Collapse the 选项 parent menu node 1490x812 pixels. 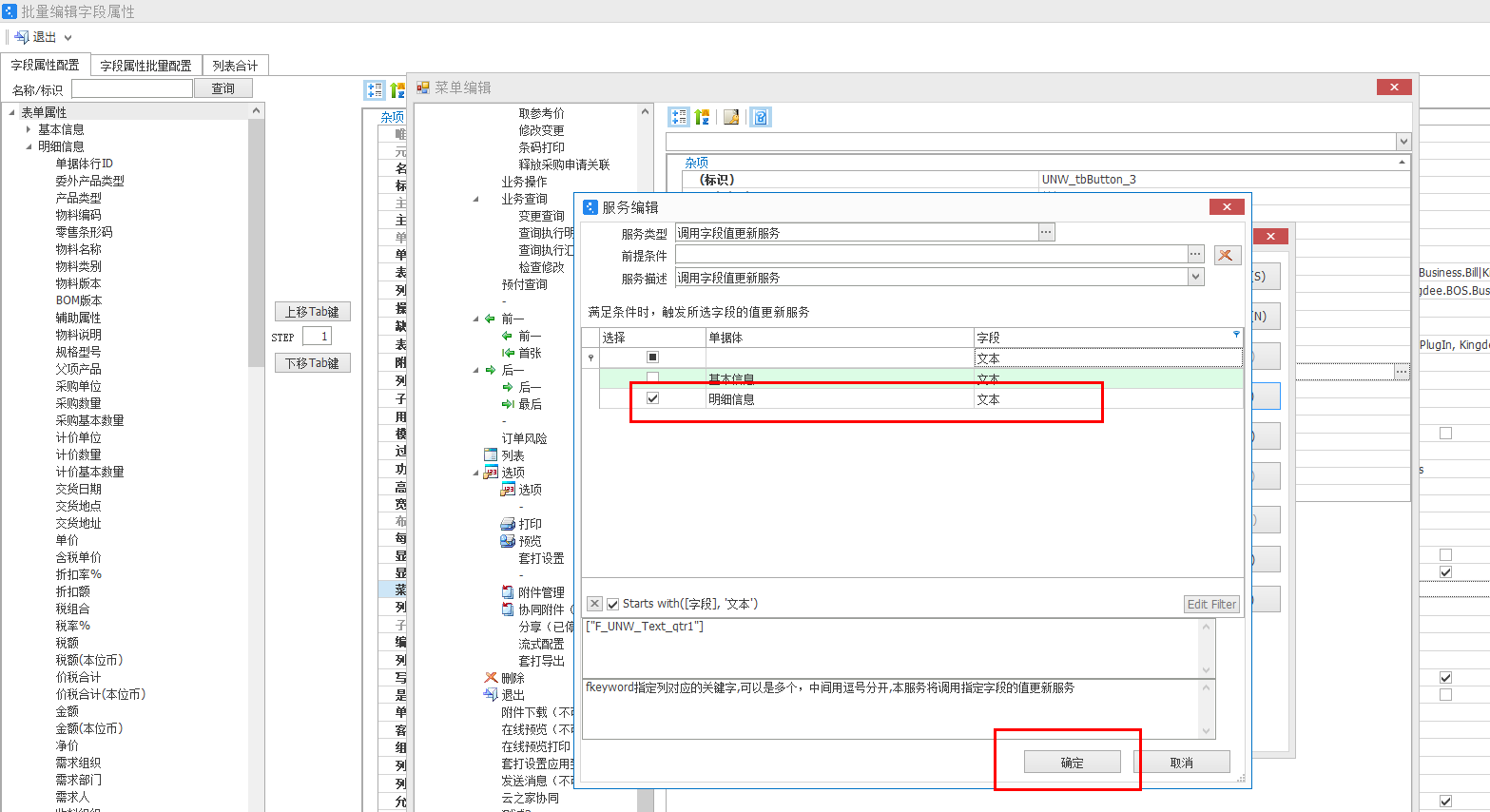(476, 473)
